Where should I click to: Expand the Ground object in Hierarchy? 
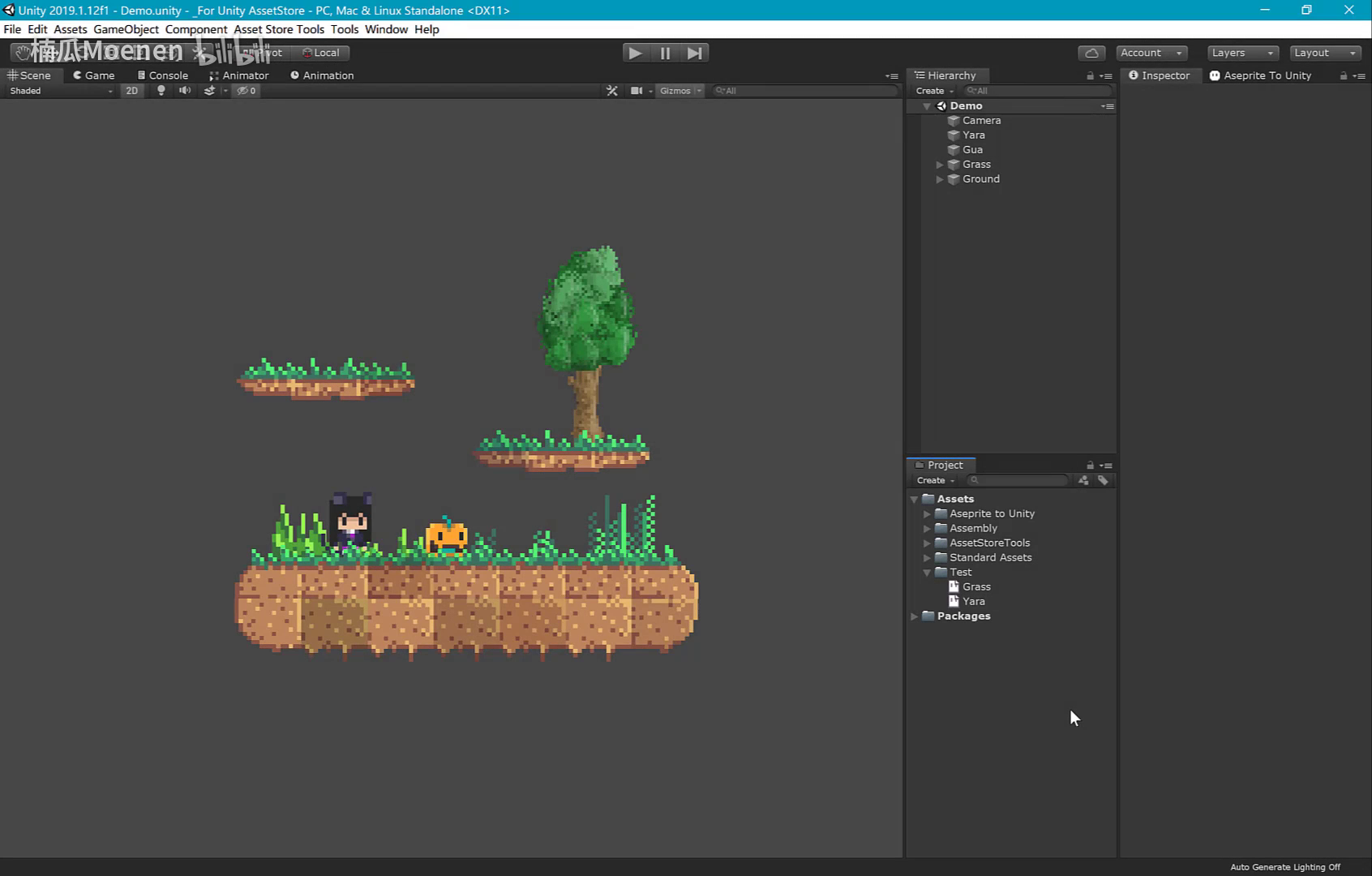pos(940,179)
